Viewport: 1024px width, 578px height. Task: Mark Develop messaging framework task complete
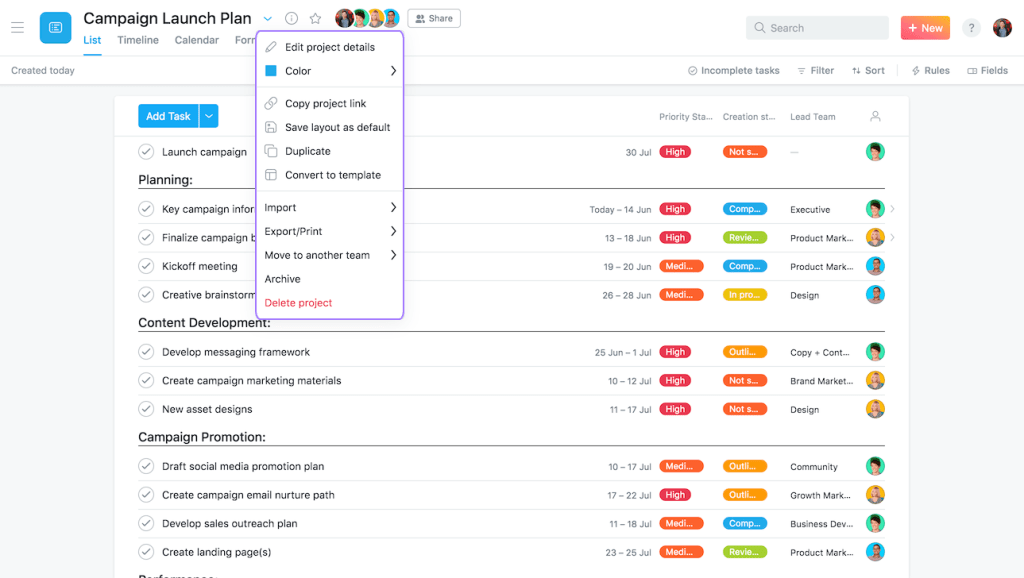pyautogui.click(x=146, y=352)
